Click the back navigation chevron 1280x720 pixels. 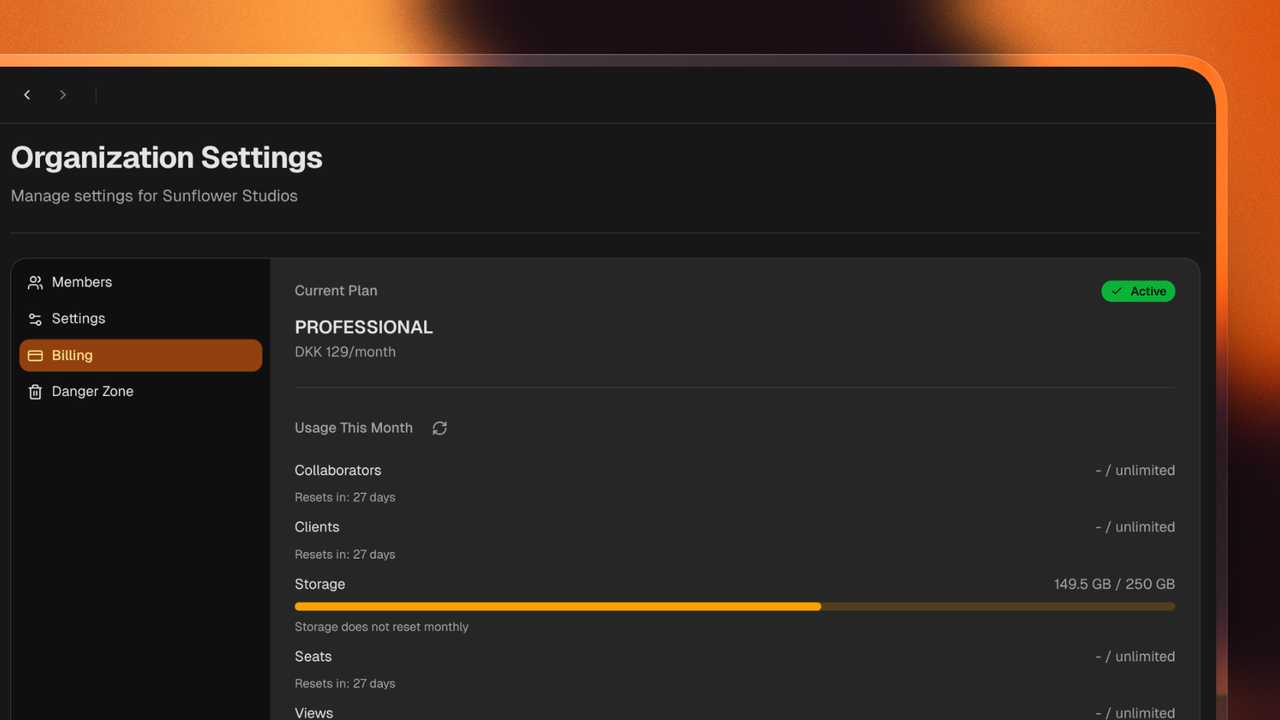coord(27,94)
